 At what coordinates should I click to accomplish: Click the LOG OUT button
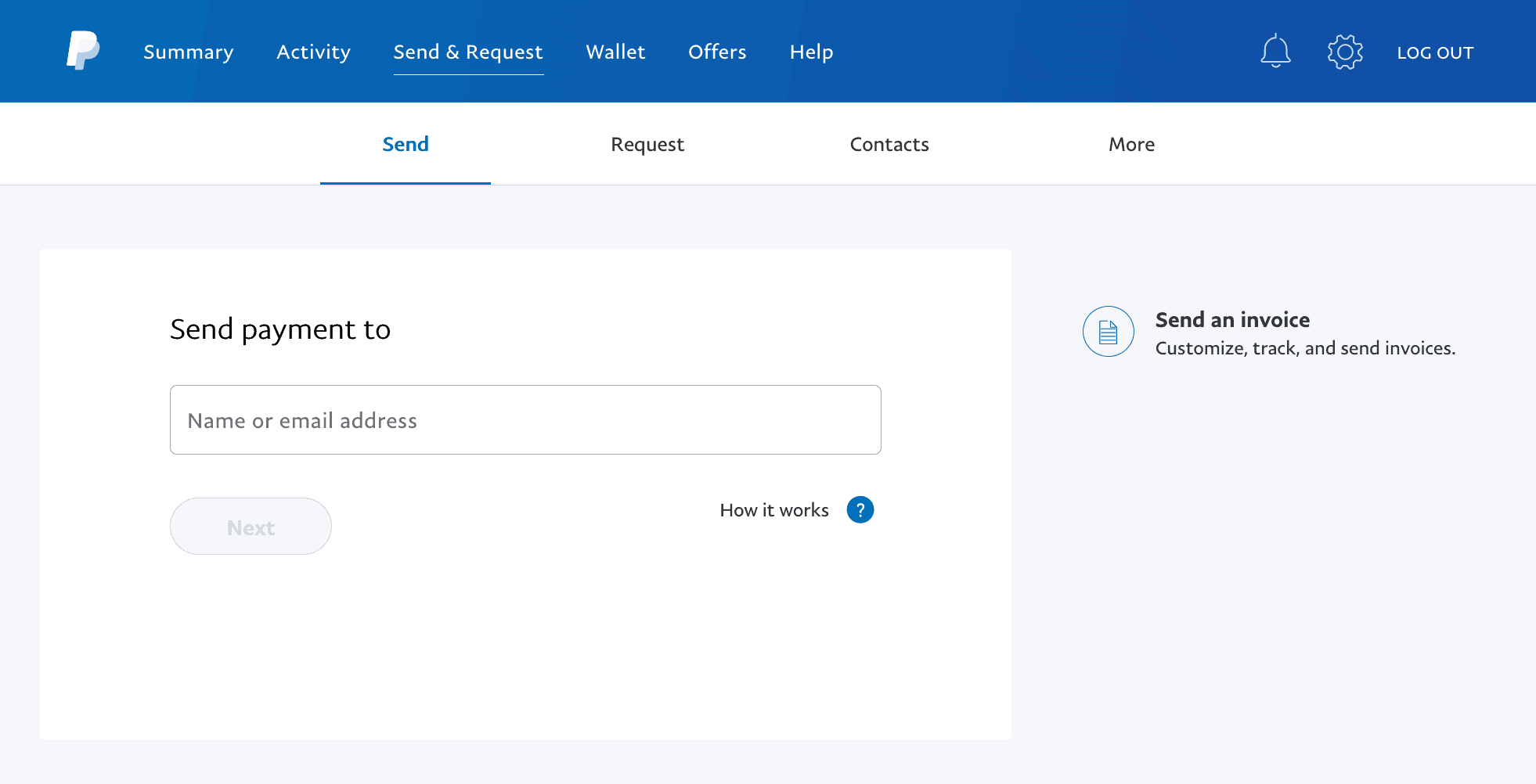[x=1436, y=52]
